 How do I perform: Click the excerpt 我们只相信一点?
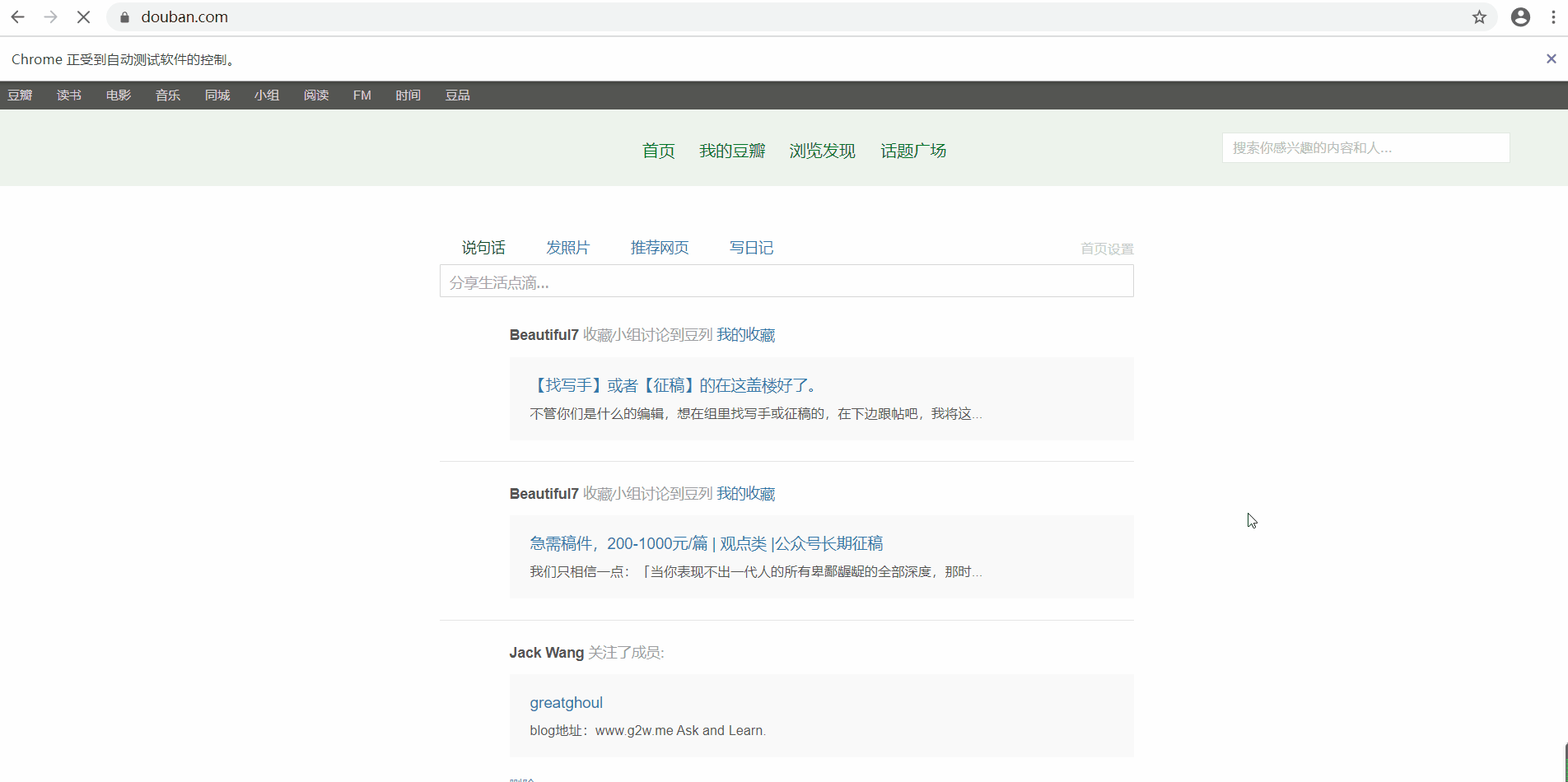[x=756, y=571]
